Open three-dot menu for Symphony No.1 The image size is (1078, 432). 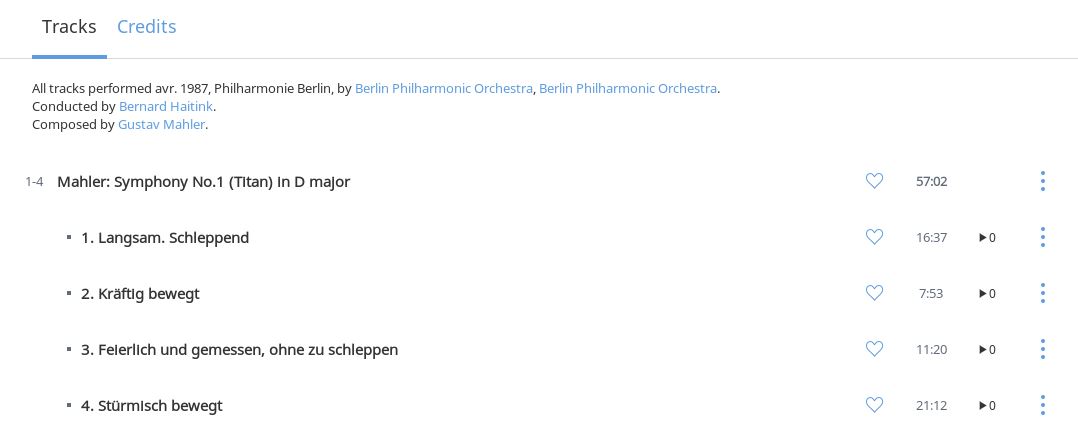pos(1042,181)
